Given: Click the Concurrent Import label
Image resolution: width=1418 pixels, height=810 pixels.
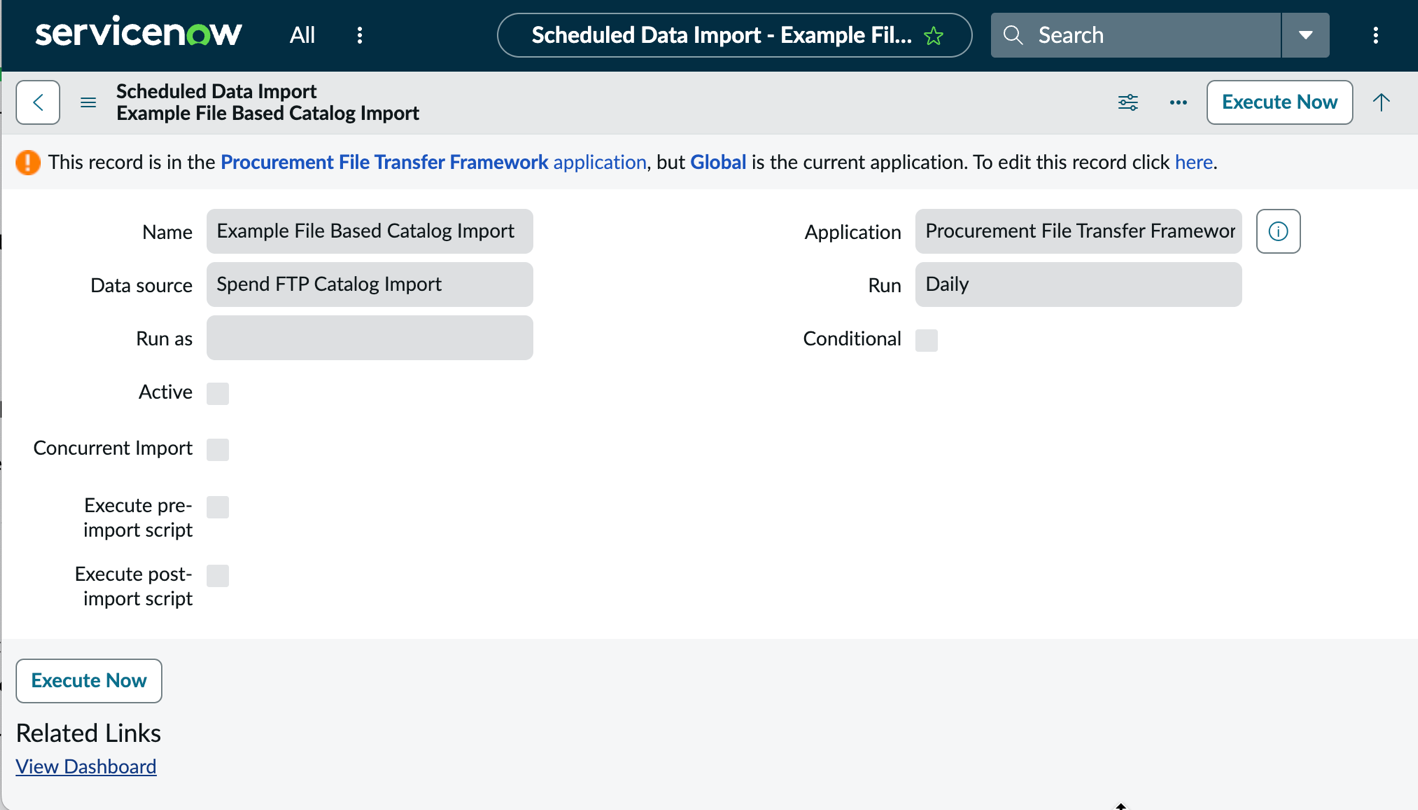Looking at the screenshot, I should (x=113, y=448).
